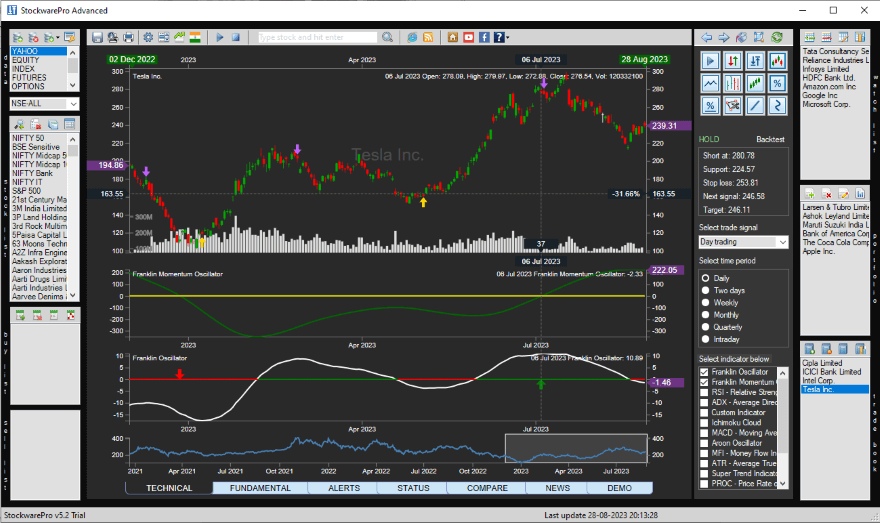The width and height of the screenshot is (880, 523).
Task: Click the Backtest link
Action: 770,139
